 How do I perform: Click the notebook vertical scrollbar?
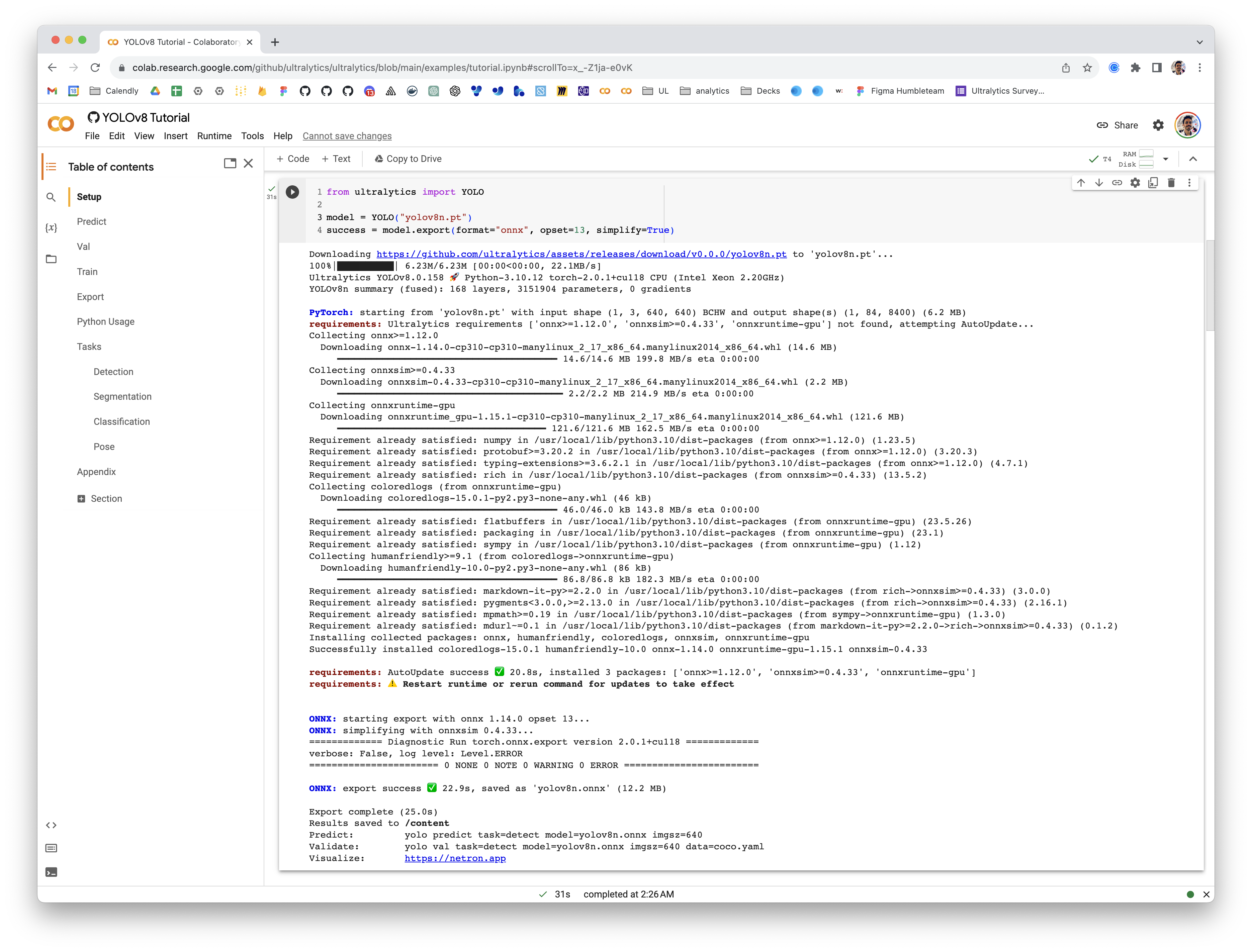[1210, 285]
